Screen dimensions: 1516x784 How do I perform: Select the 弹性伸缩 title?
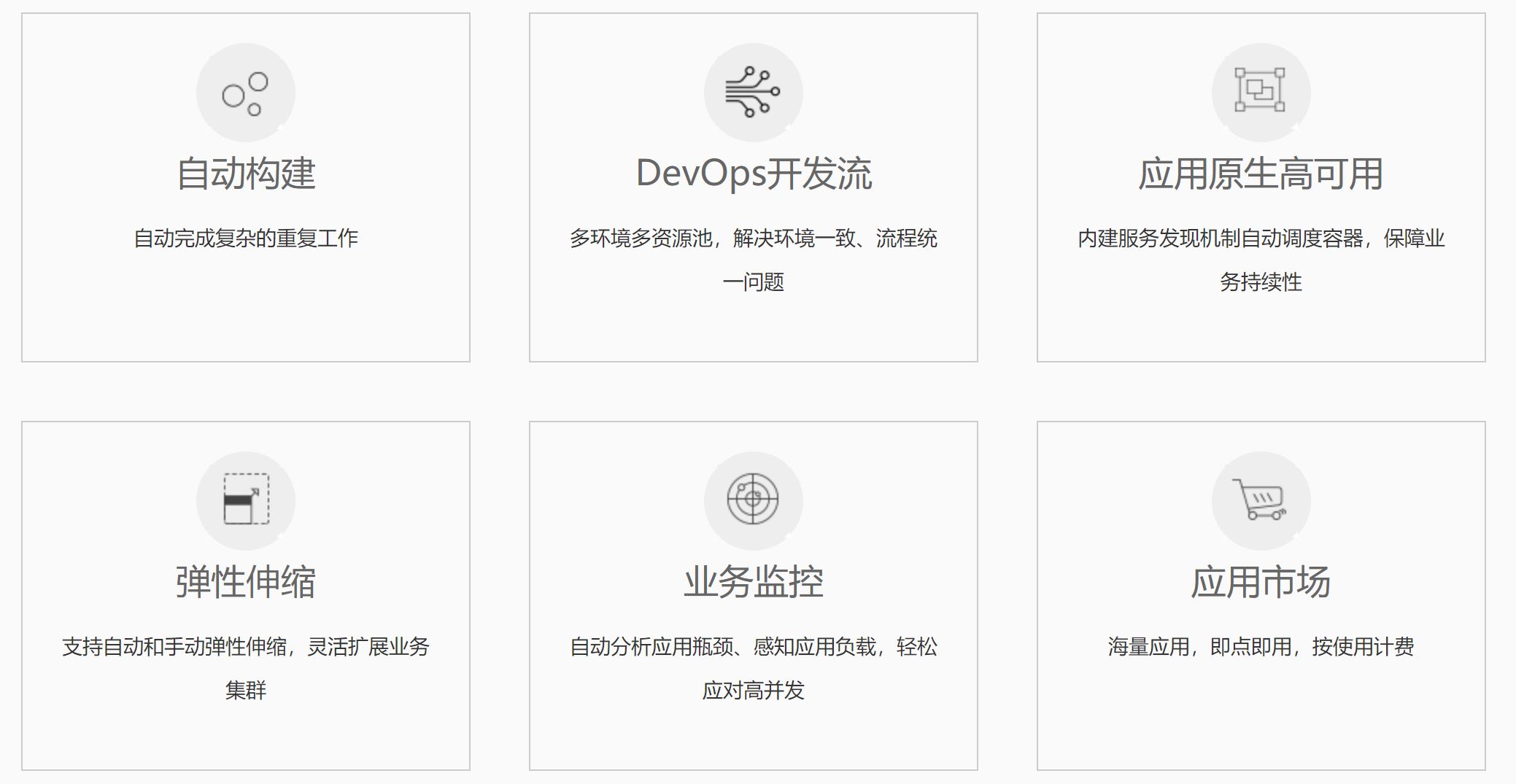pyautogui.click(x=246, y=582)
